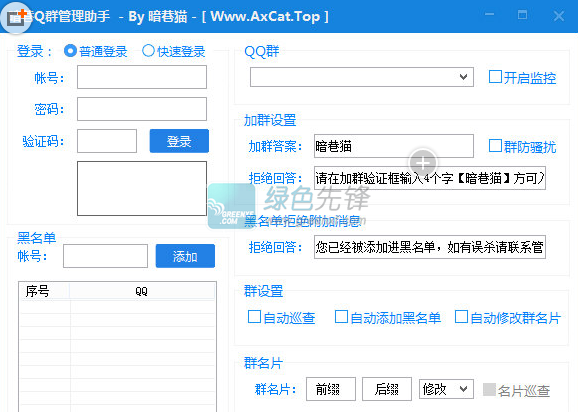Viewport: 578px width, 412px height.
Task: Enable the 开启监控 checkbox
Action: click(x=522, y=78)
